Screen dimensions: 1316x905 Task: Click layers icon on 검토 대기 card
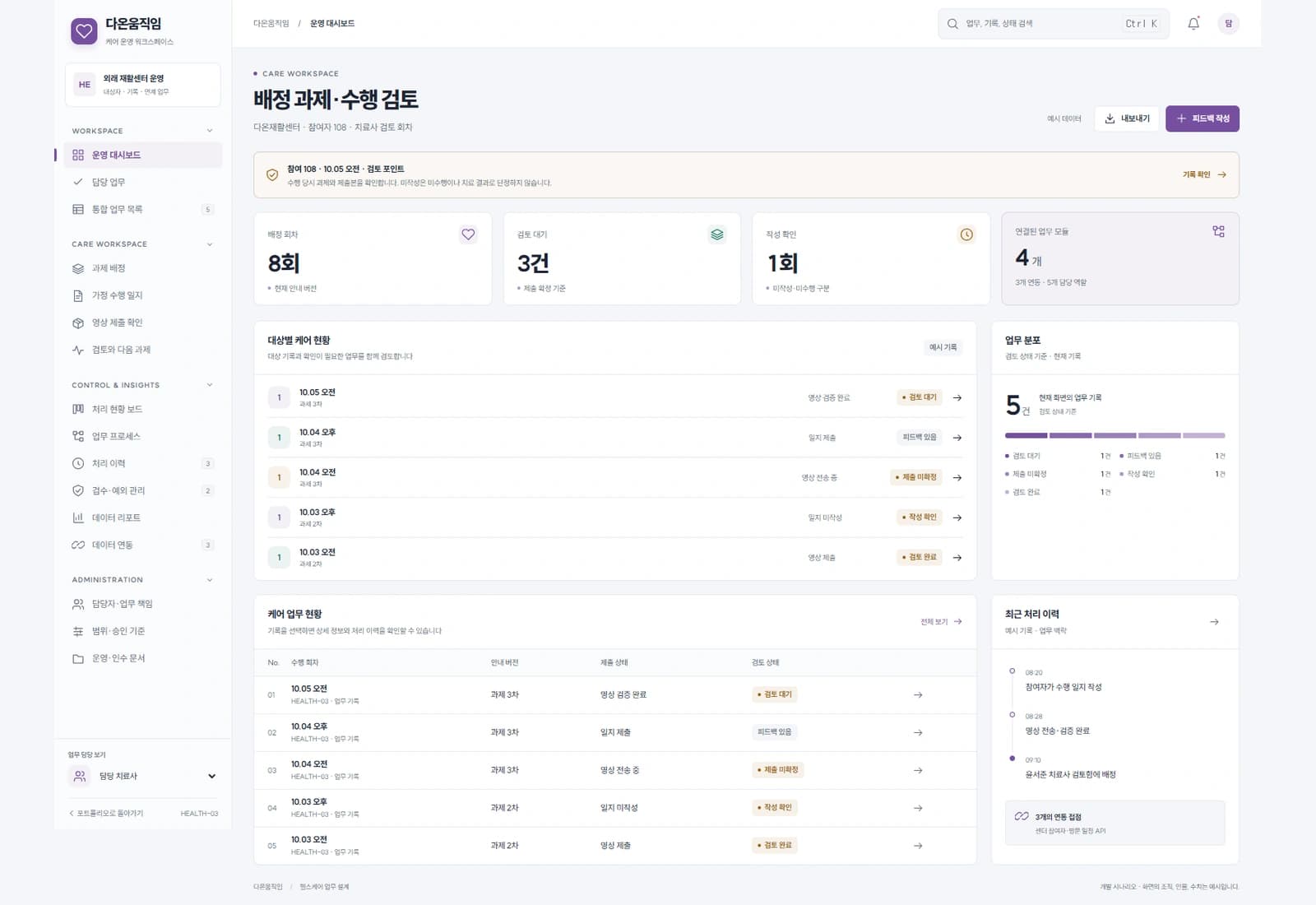[x=717, y=234]
